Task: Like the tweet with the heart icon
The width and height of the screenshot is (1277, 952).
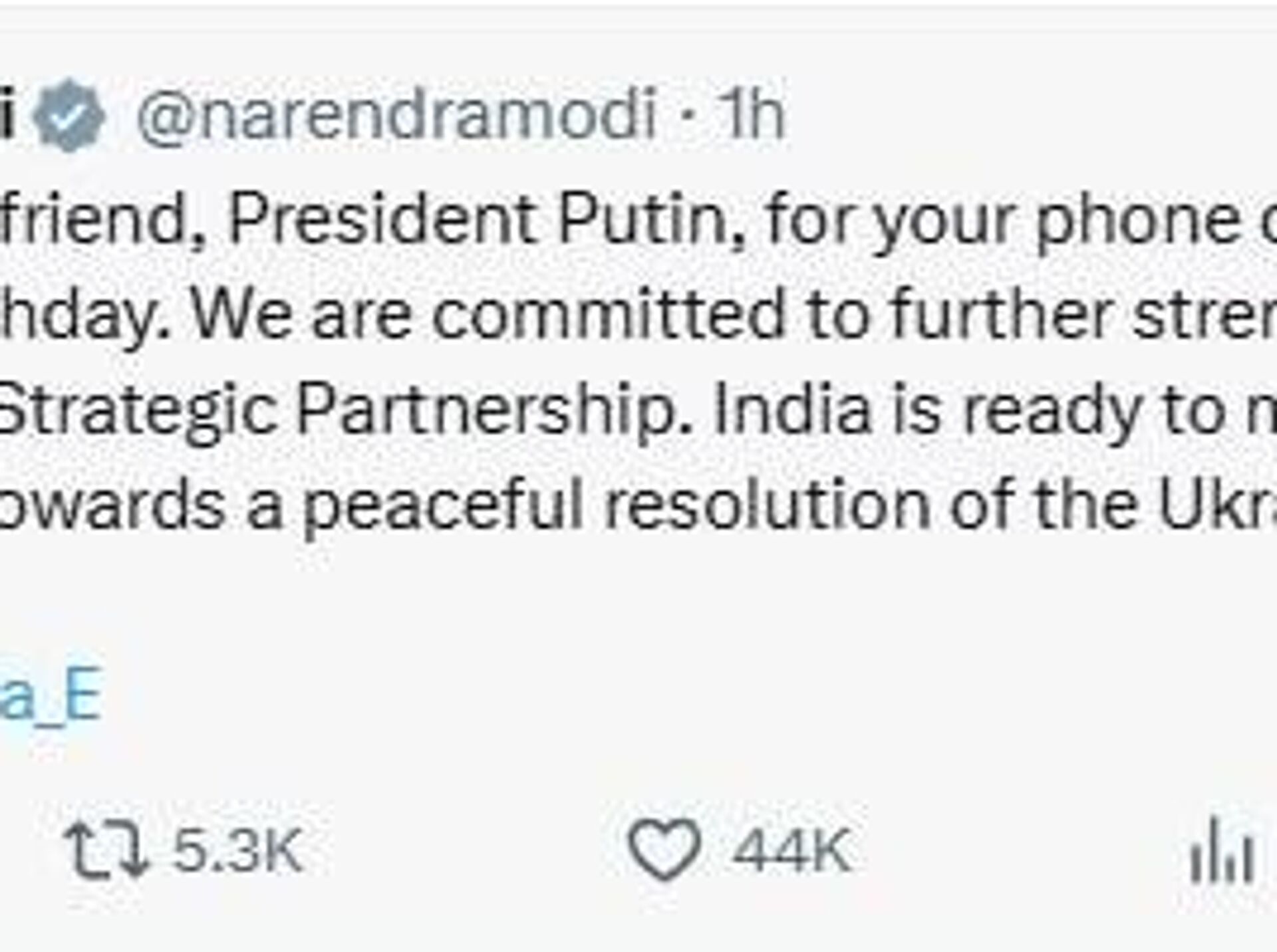Action: point(664,849)
